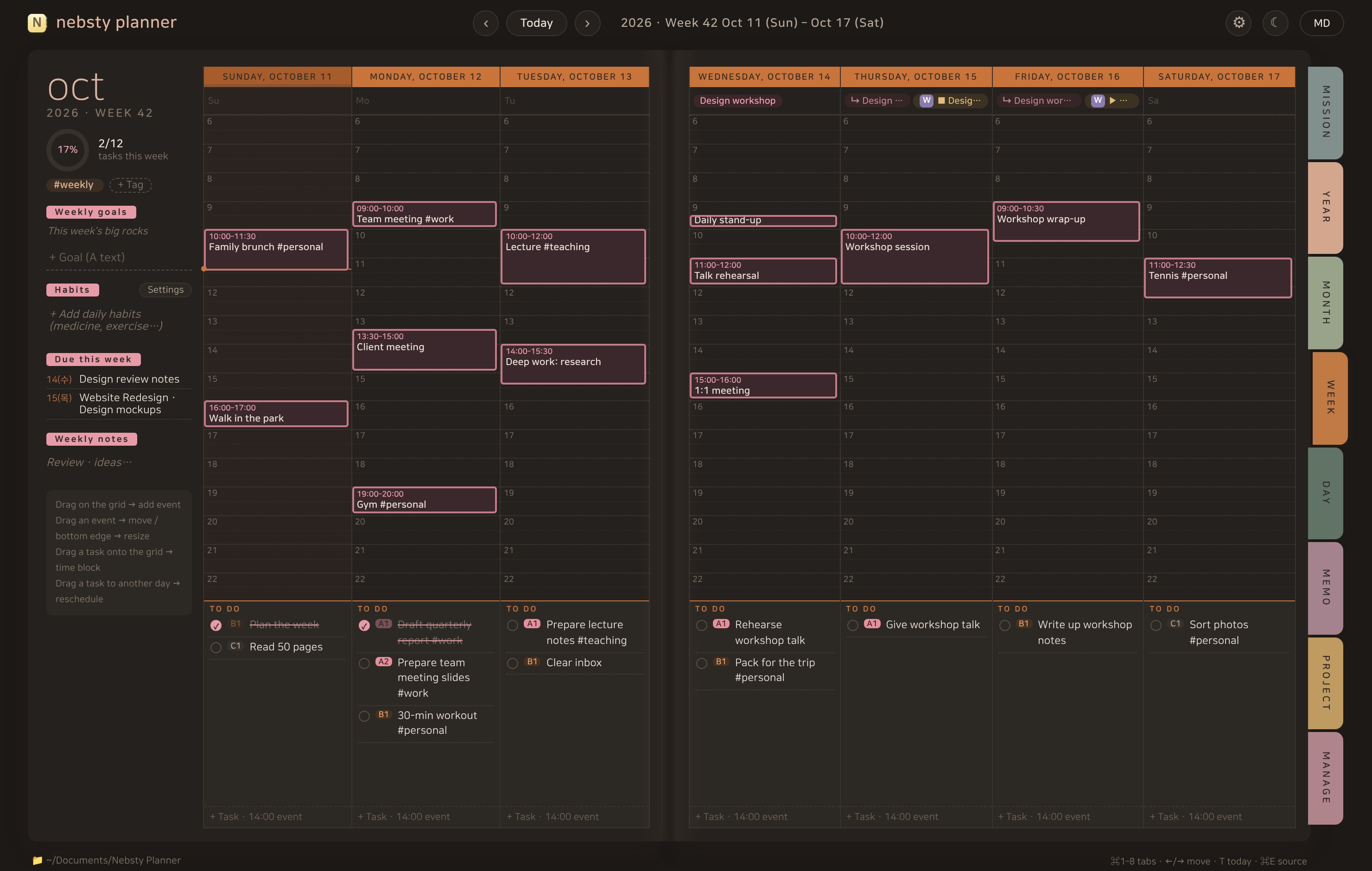Check 'Sort photos #personal' task
The width and height of the screenshot is (1372, 871).
(x=1156, y=625)
